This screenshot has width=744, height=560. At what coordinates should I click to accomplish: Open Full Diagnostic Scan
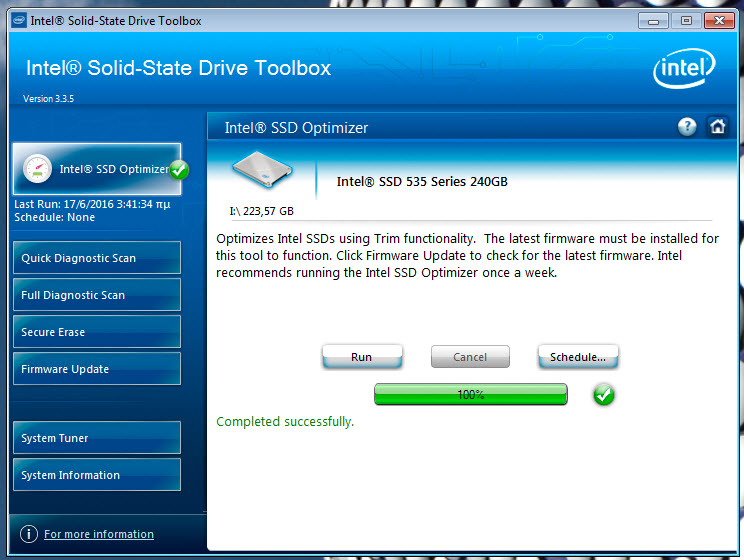97,295
